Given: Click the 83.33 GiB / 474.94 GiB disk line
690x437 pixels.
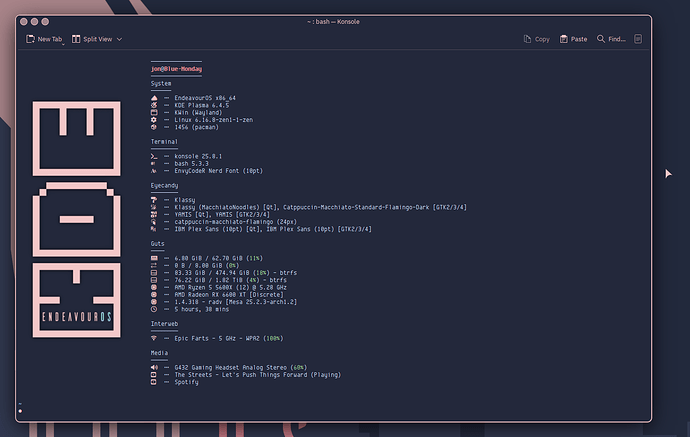Looking at the screenshot, I should [x=235, y=273].
